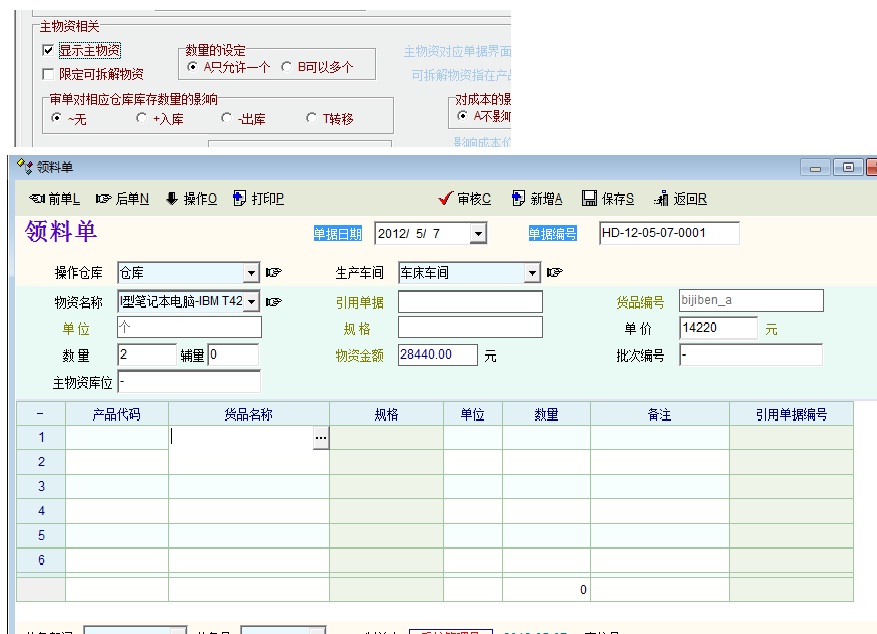Select the +入库 radio option
This screenshot has width=877, height=634.
tap(141, 119)
